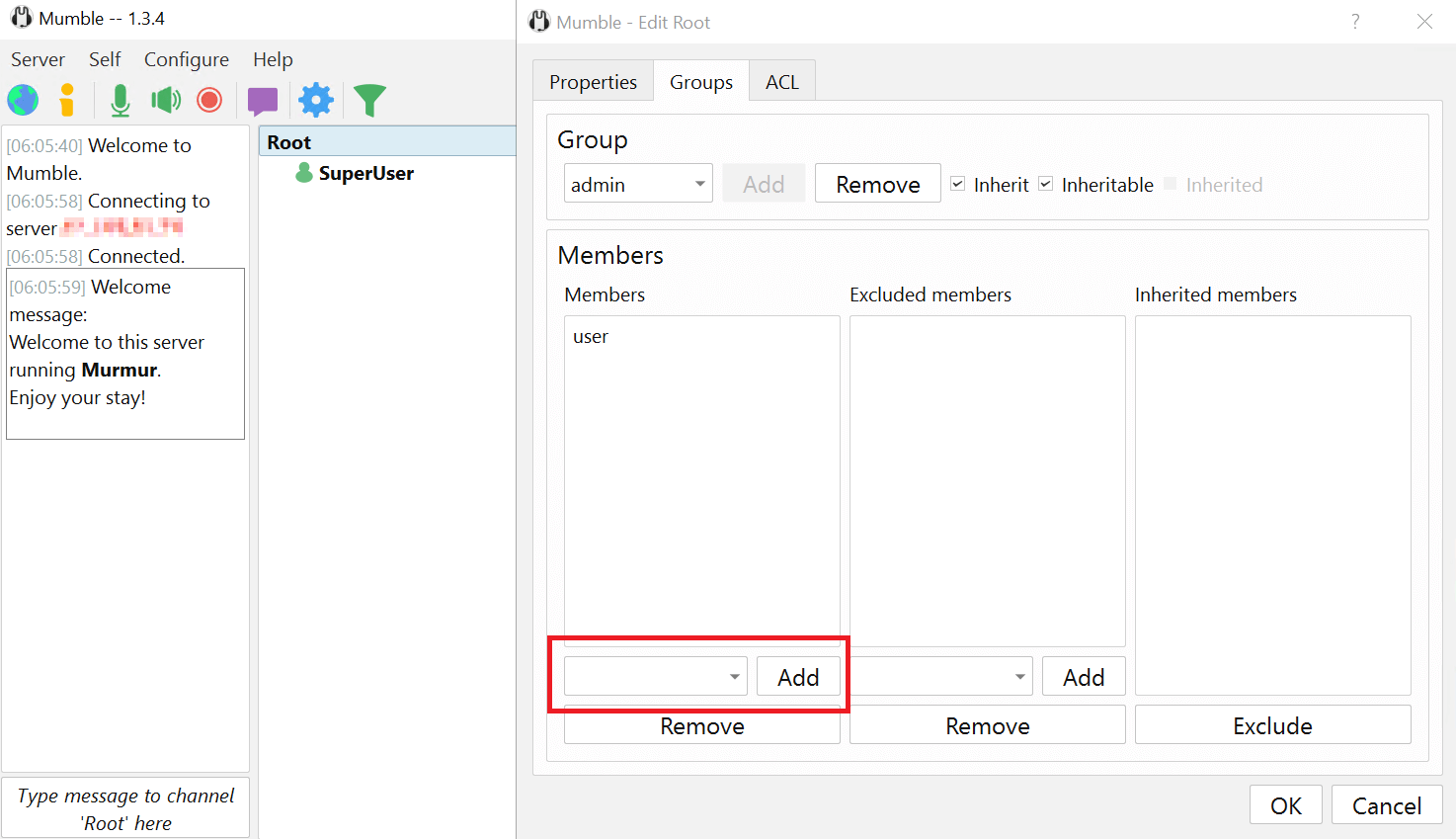Click the dialog help question mark

tap(1355, 22)
